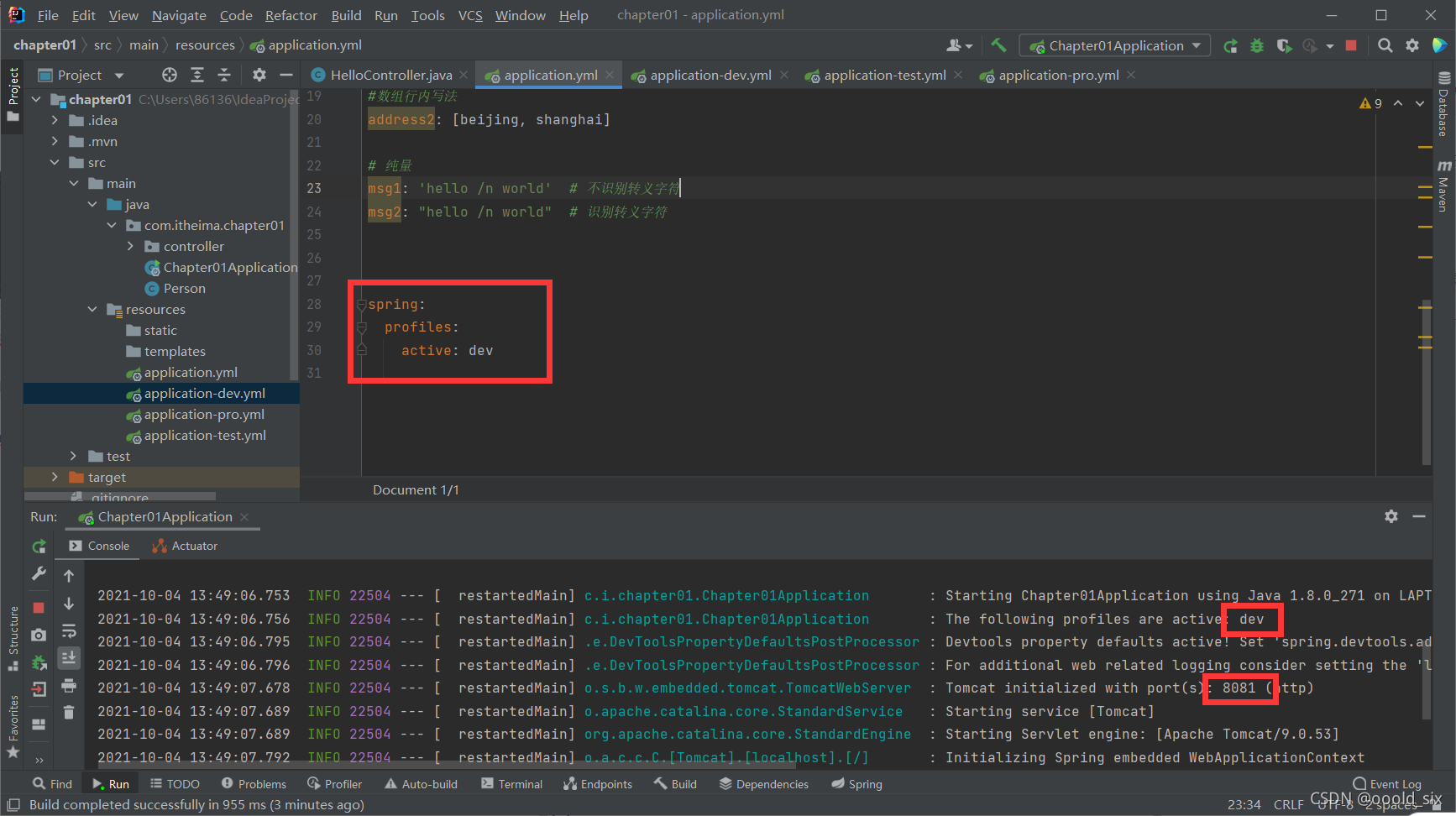This screenshot has width=1456, height=816.
Task: Start debugging with the bug icon
Action: [x=1257, y=45]
